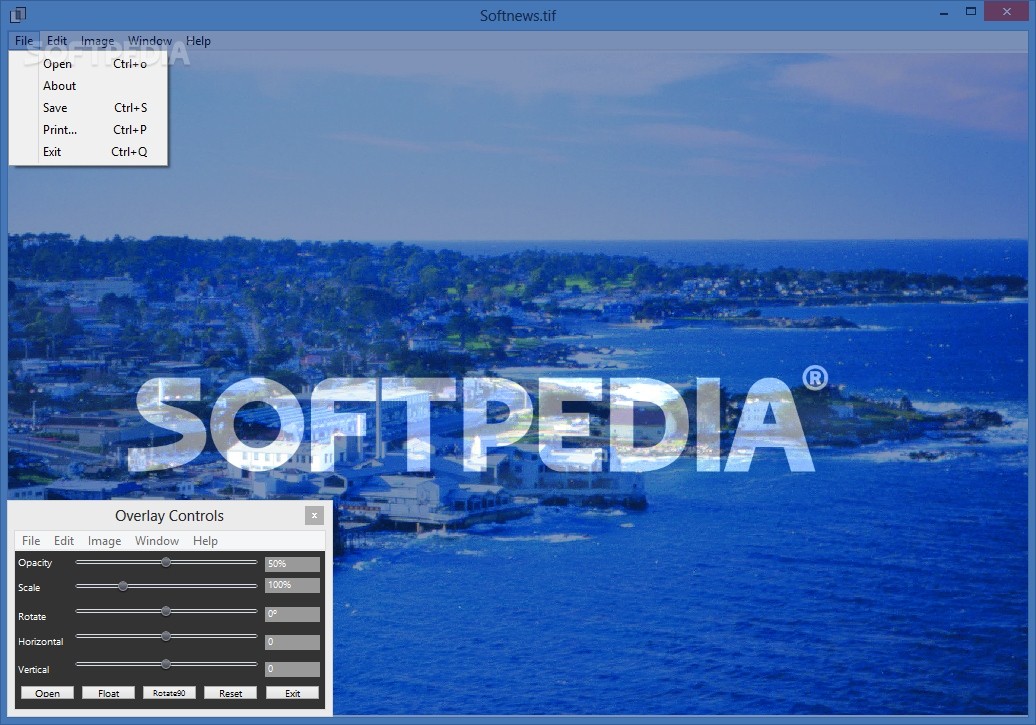Open the Window menu in main window
Viewport: 1036px width, 725px height.
click(150, 41)
